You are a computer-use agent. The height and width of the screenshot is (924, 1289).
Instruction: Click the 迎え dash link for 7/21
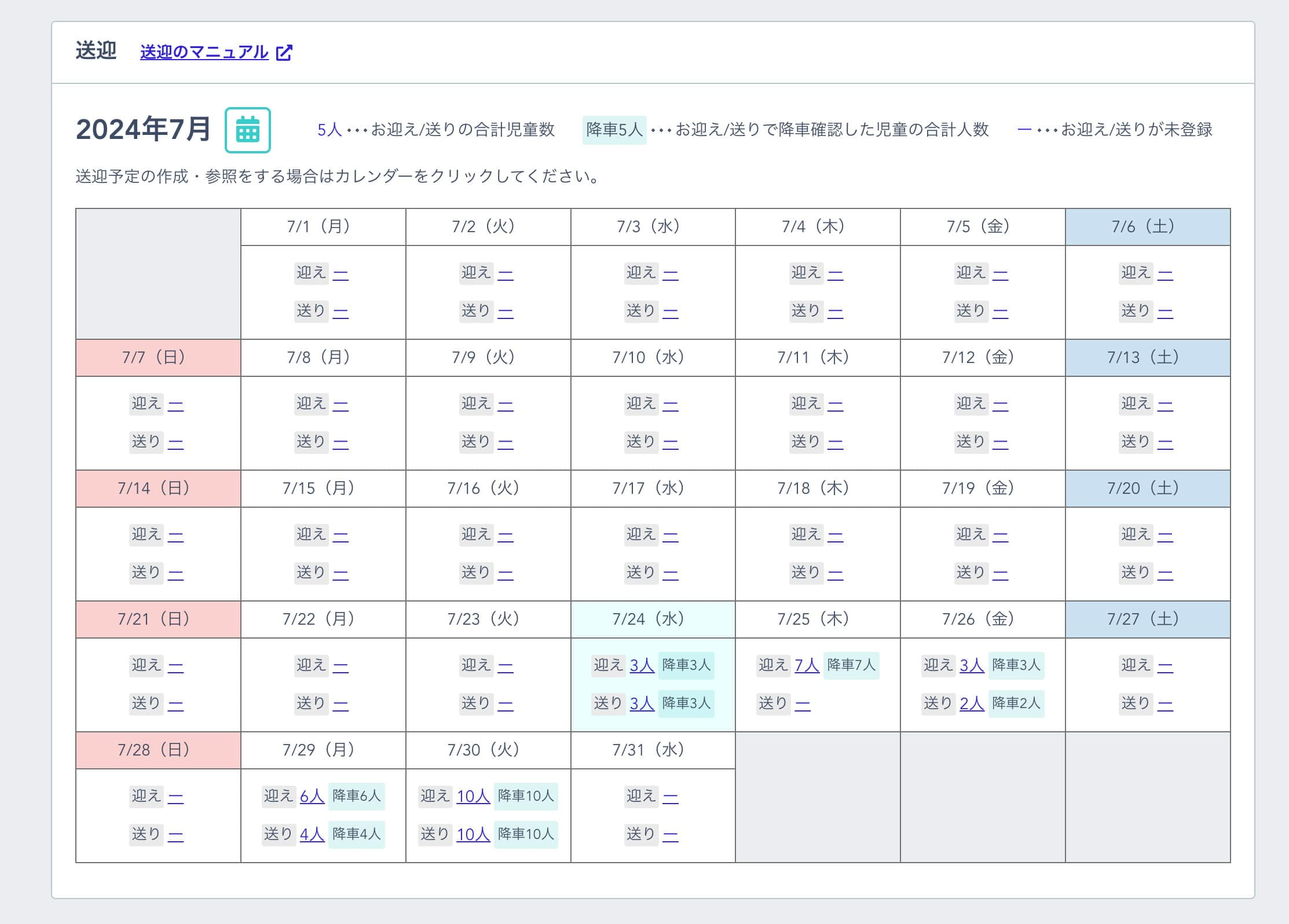175,666
